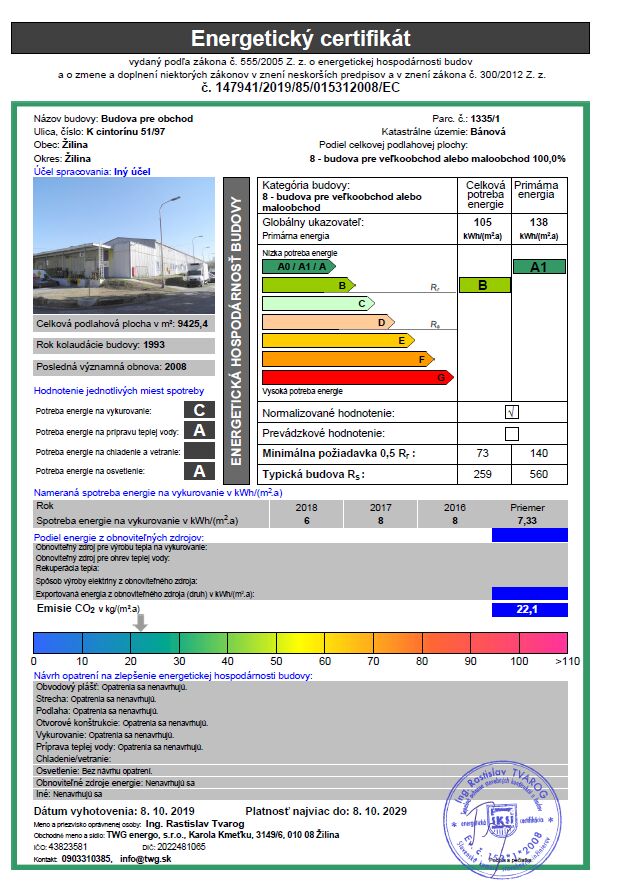Click the round blue stamp seal
Viewport: 617px width, 892px height.
pyautogui.click(x=501, y=820)
